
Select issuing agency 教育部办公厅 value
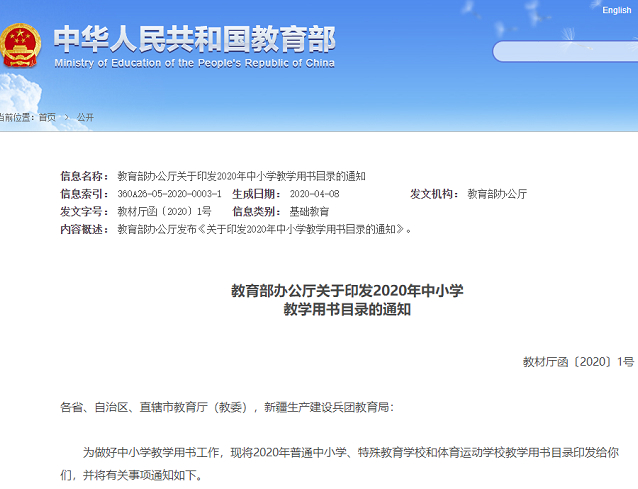click(x=497, y=194)
